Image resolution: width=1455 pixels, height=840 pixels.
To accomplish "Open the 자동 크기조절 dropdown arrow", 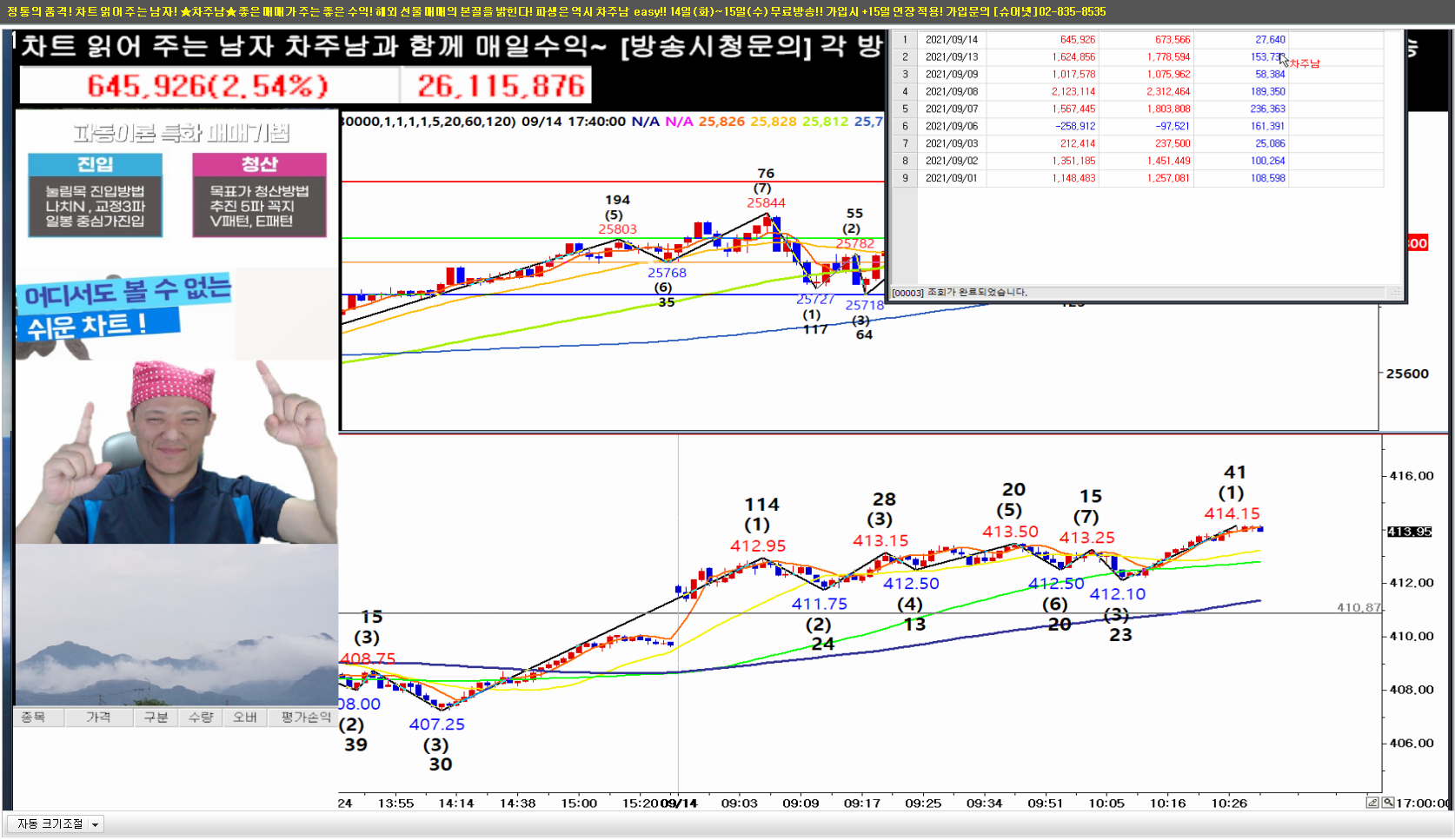I will (95, 824).
